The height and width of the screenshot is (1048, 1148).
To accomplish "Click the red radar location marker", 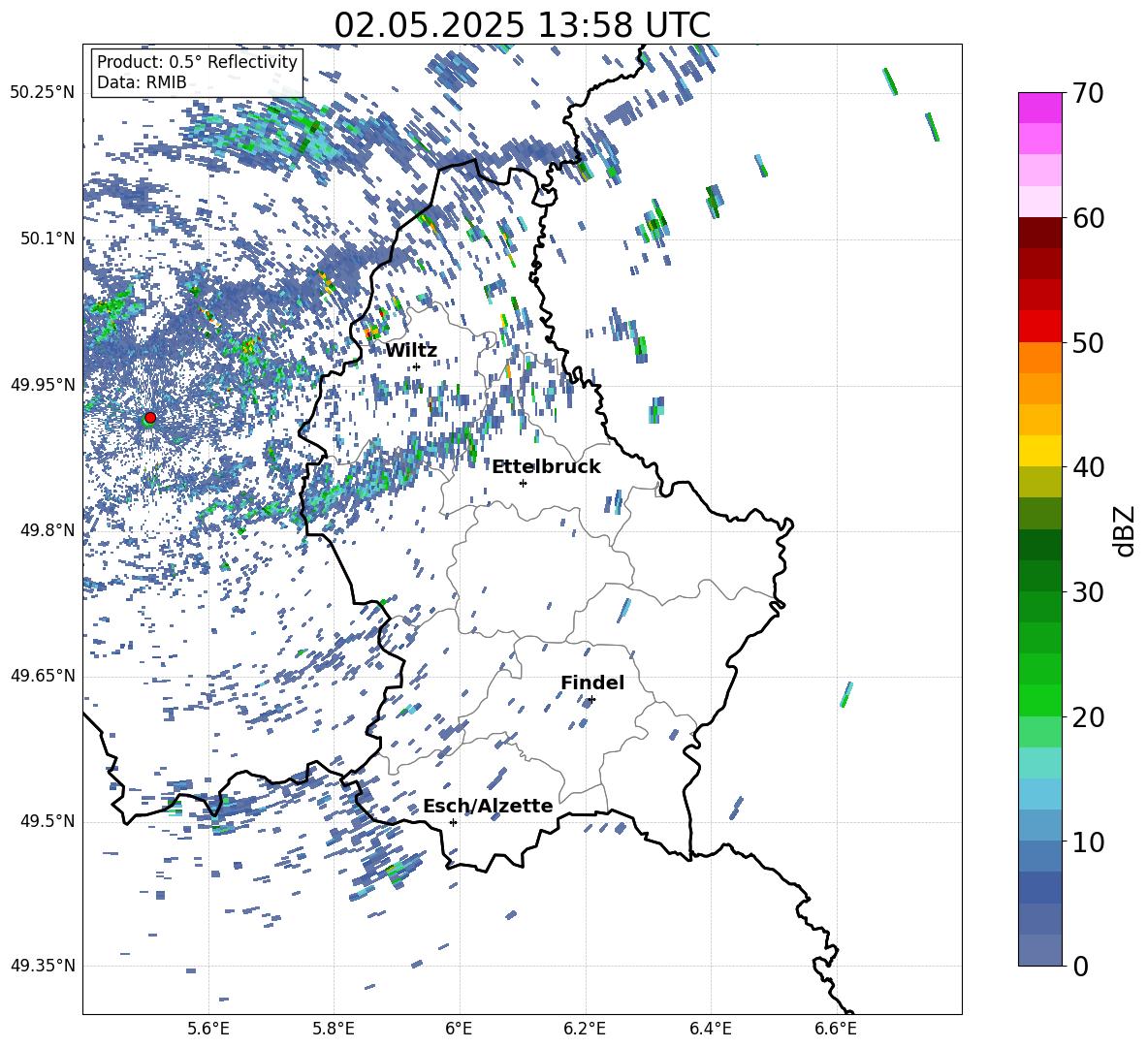I will 150,418.
